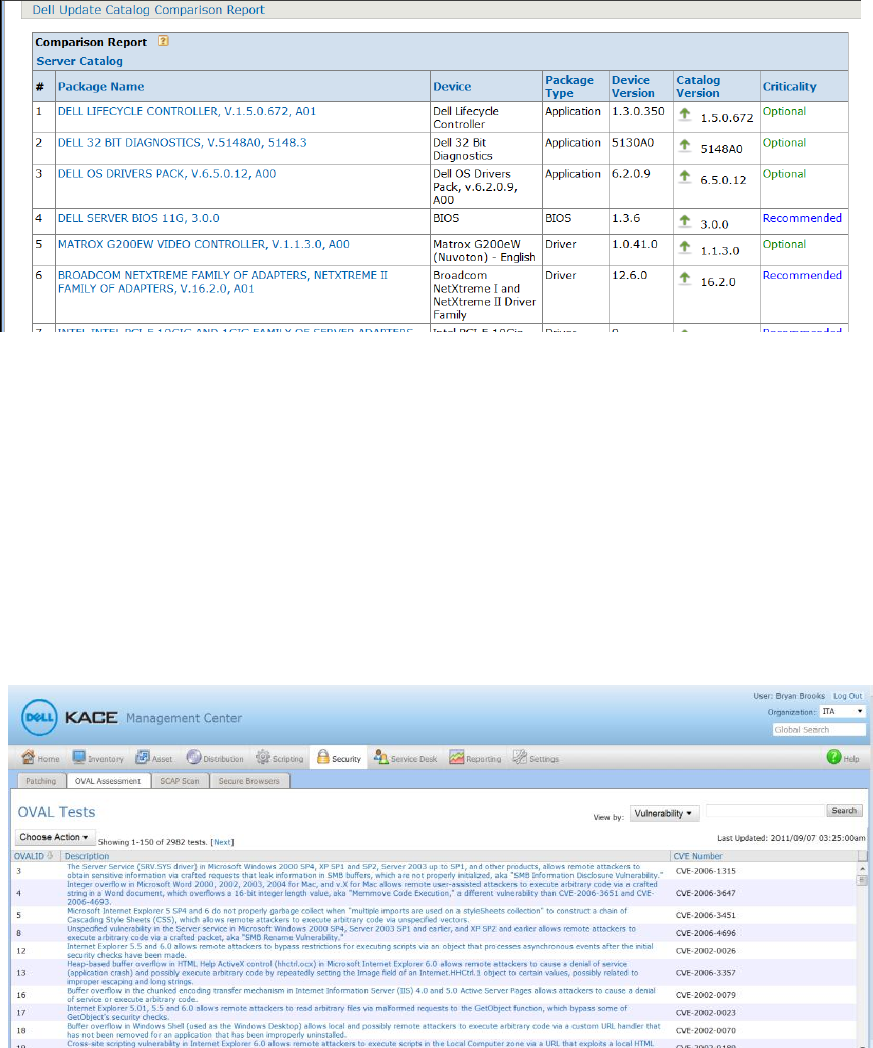Switch to the SCAP Scan tab
This screenshot has width=873, height=1048.
click(180, 781)
